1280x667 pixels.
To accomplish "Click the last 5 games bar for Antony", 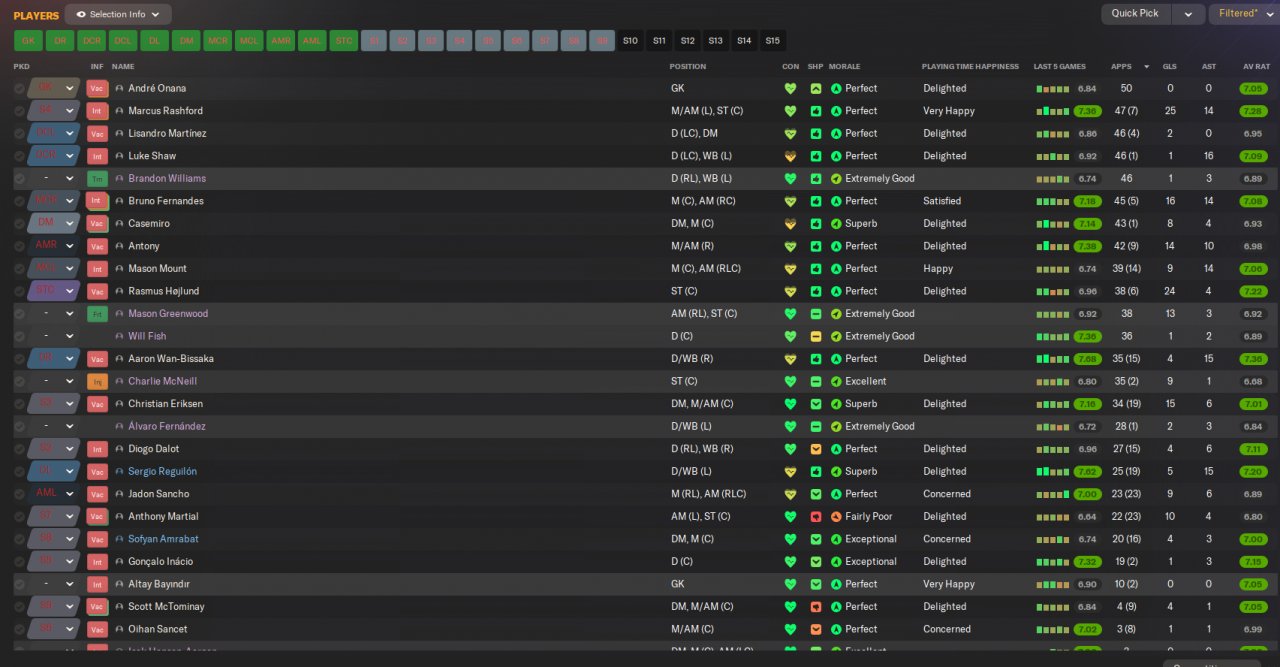I will (1053, 246).
